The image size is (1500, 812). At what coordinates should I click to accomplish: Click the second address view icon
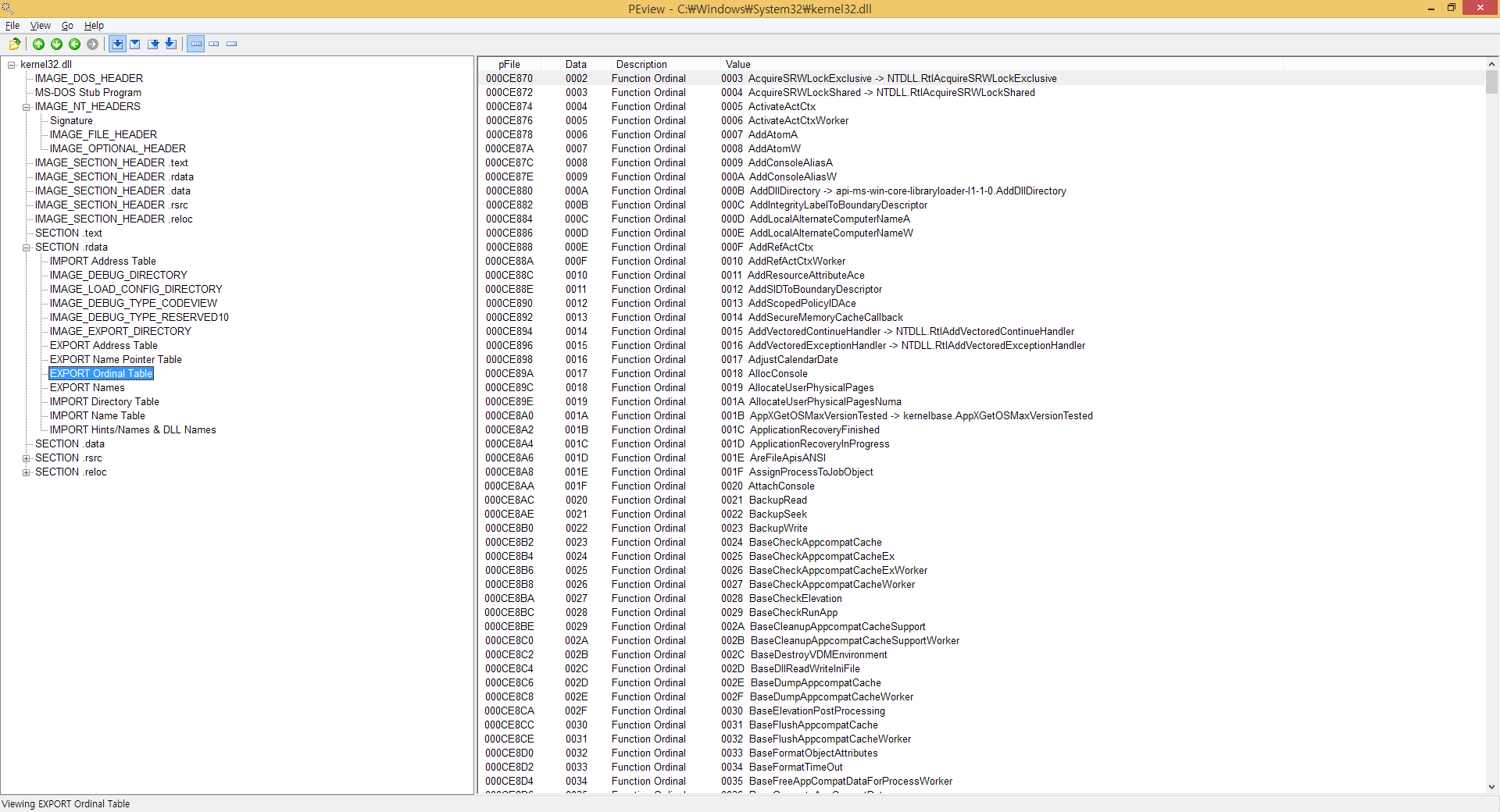(x=135, y=44)
